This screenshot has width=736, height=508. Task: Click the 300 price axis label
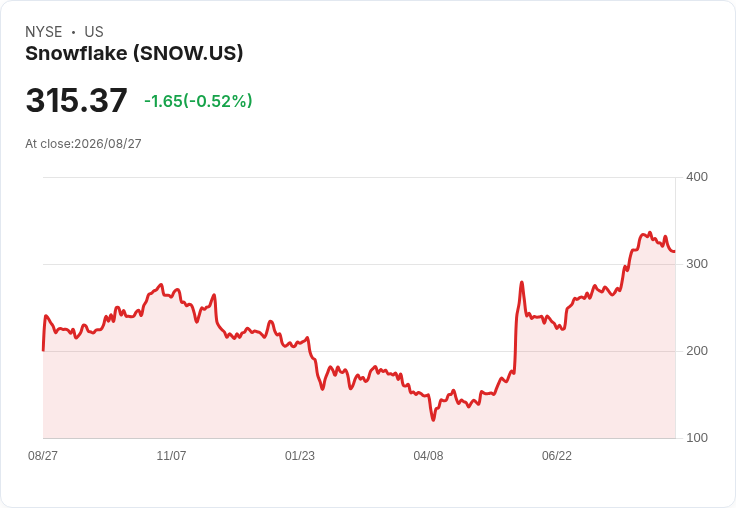coord(697,264)
